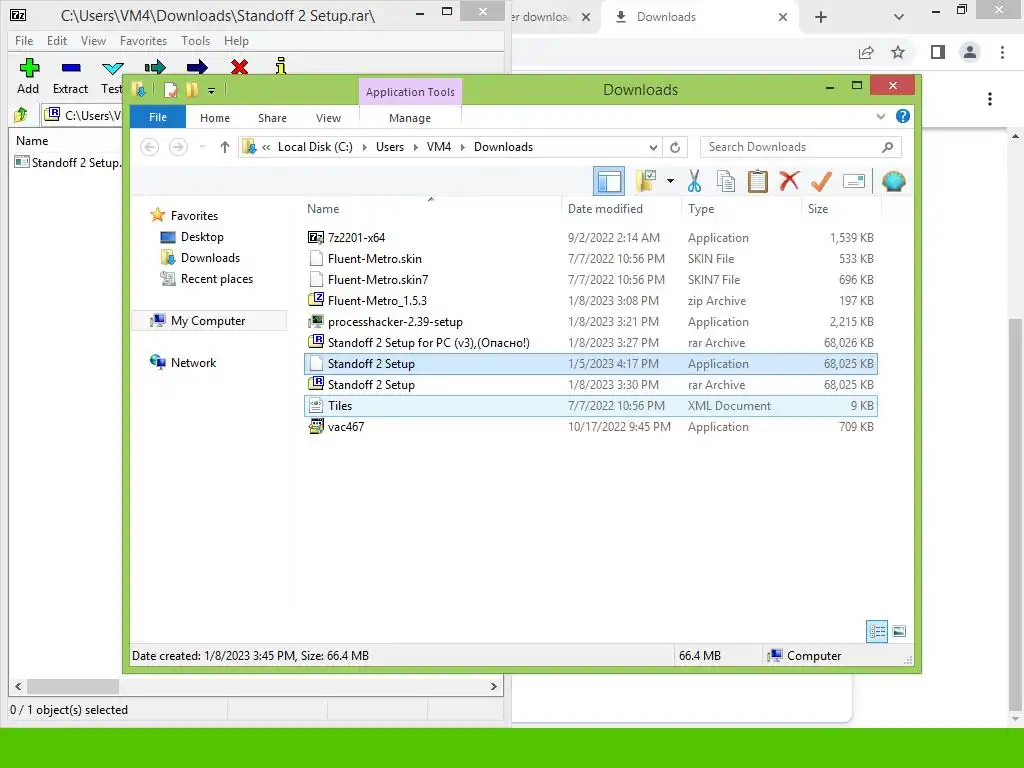Screen dimensions: 1024x768
Task: Click the browser share icon
Action: point(866,52)
